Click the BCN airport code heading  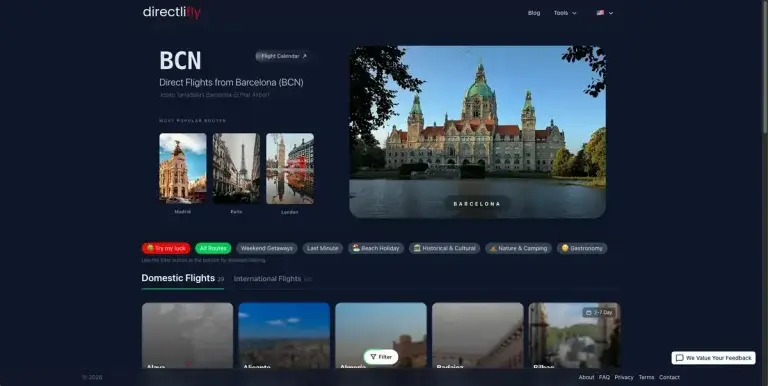pos(180,61)
